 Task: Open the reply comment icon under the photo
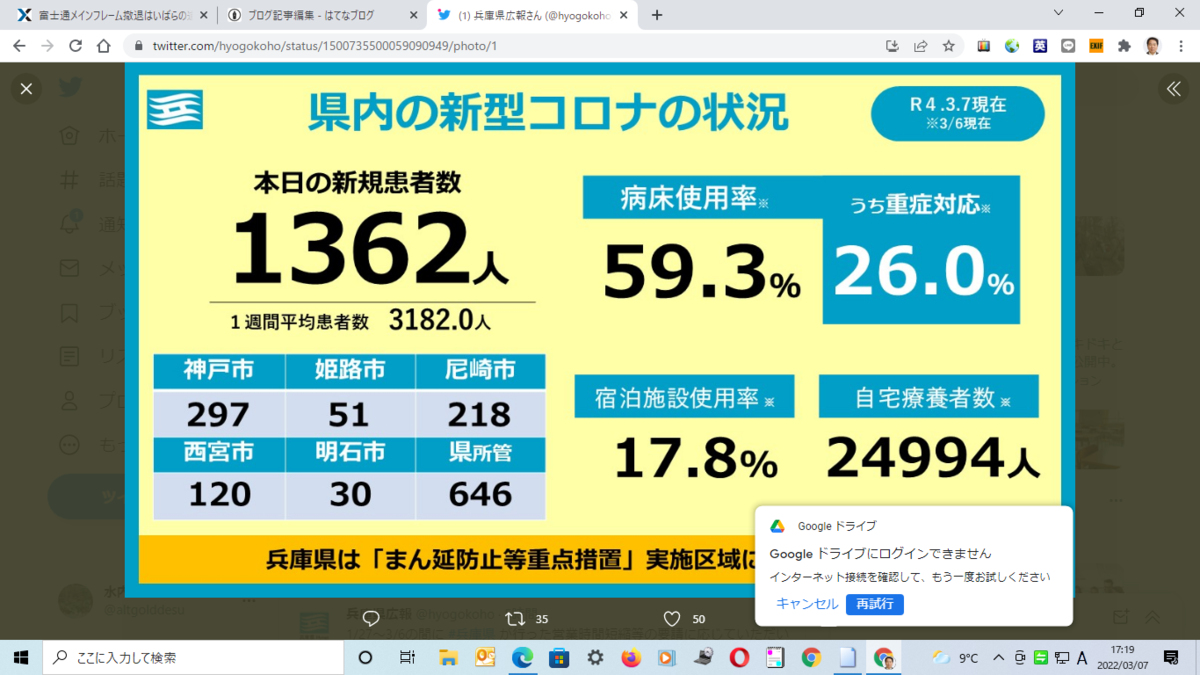coord(370,619)
